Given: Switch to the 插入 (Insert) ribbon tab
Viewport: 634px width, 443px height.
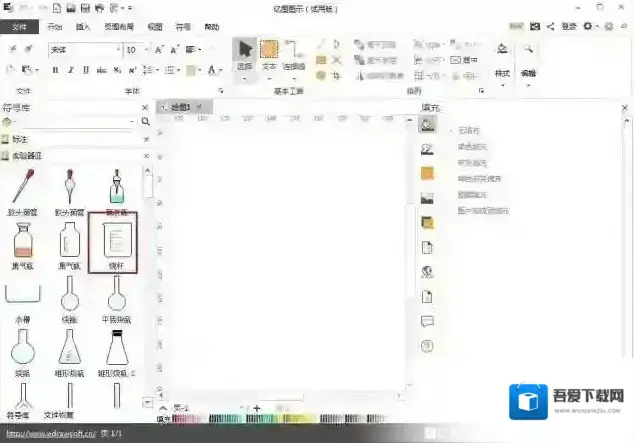Looking at the screenshot, I should 83,27.
